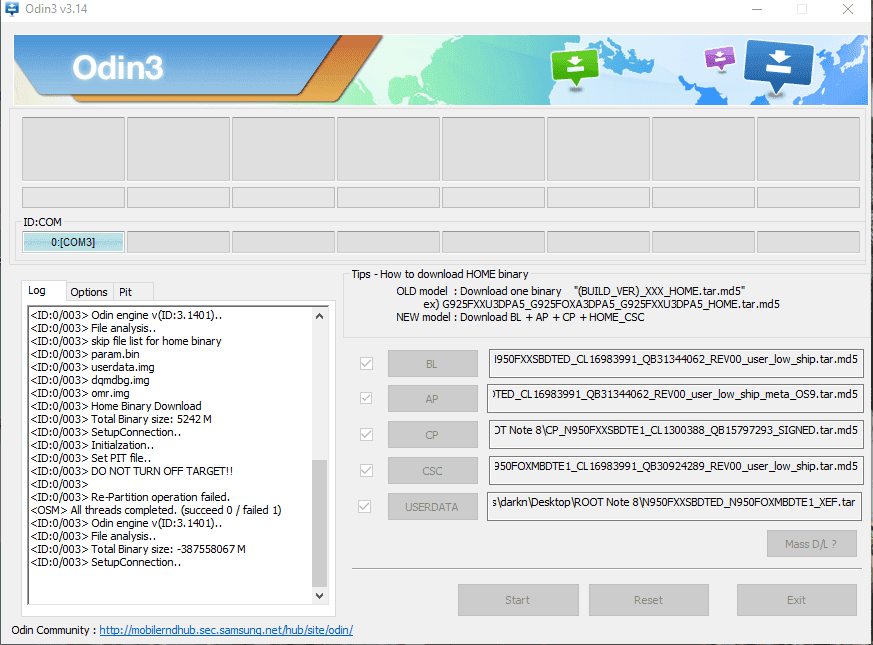873x645 pixels.
Task: Switch to the Log tab
Action: click(44, 291)
